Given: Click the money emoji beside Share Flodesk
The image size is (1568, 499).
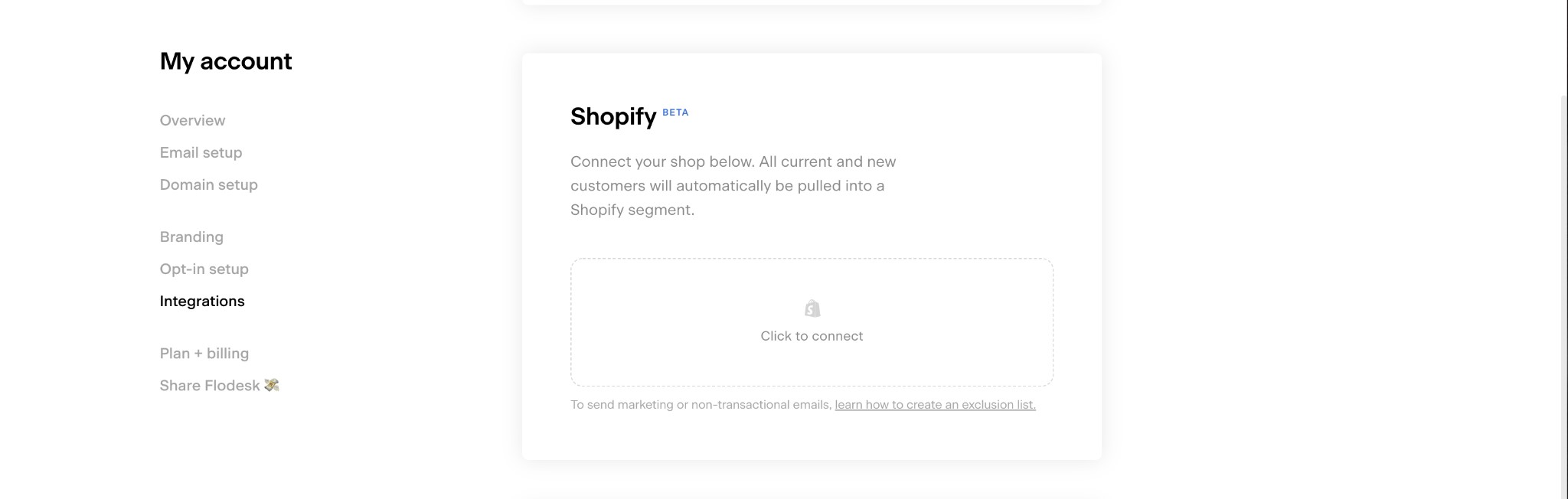Looking at the screenshot, I should click(x=272, y=385).
